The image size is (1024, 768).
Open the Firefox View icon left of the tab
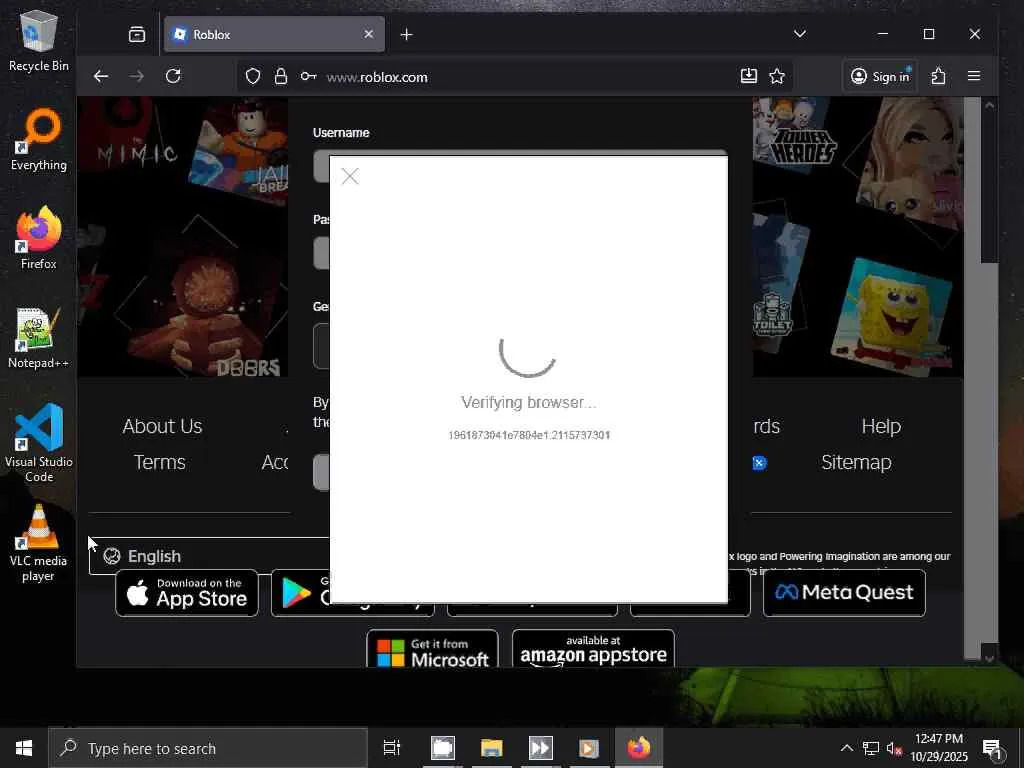tap(136, 34)
